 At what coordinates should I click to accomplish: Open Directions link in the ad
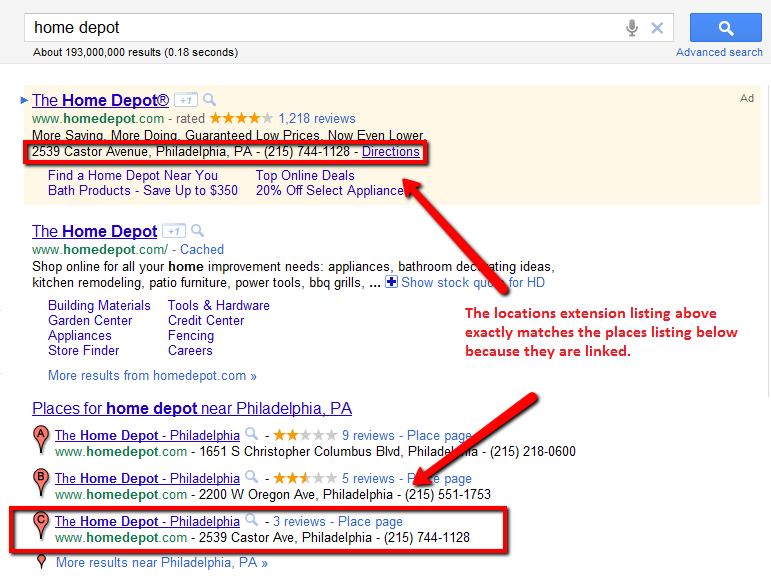click(390, 152)
